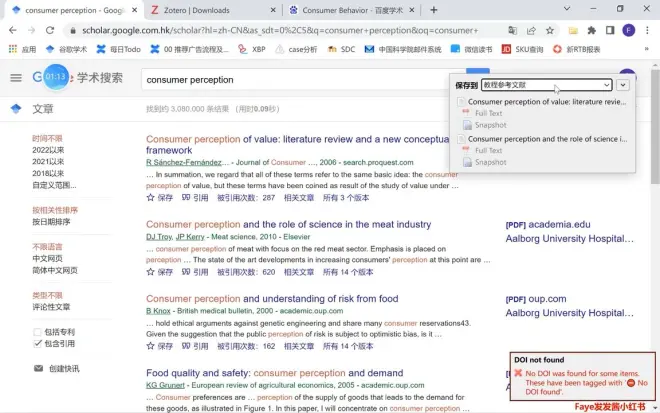660x413 pixels.
Task: Open tab search dropdown arrow
Action: (567, 8)
